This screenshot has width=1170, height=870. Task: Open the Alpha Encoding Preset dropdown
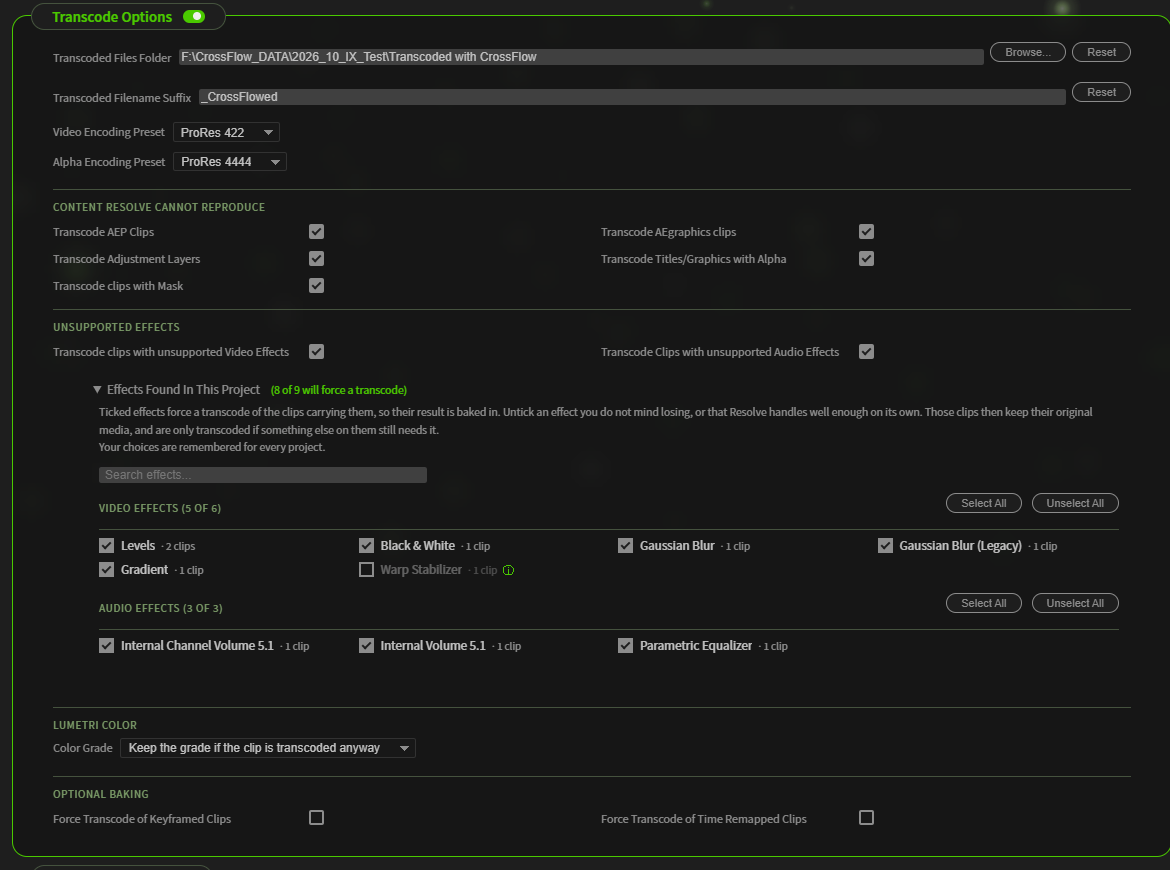click(x=230, y=162)
